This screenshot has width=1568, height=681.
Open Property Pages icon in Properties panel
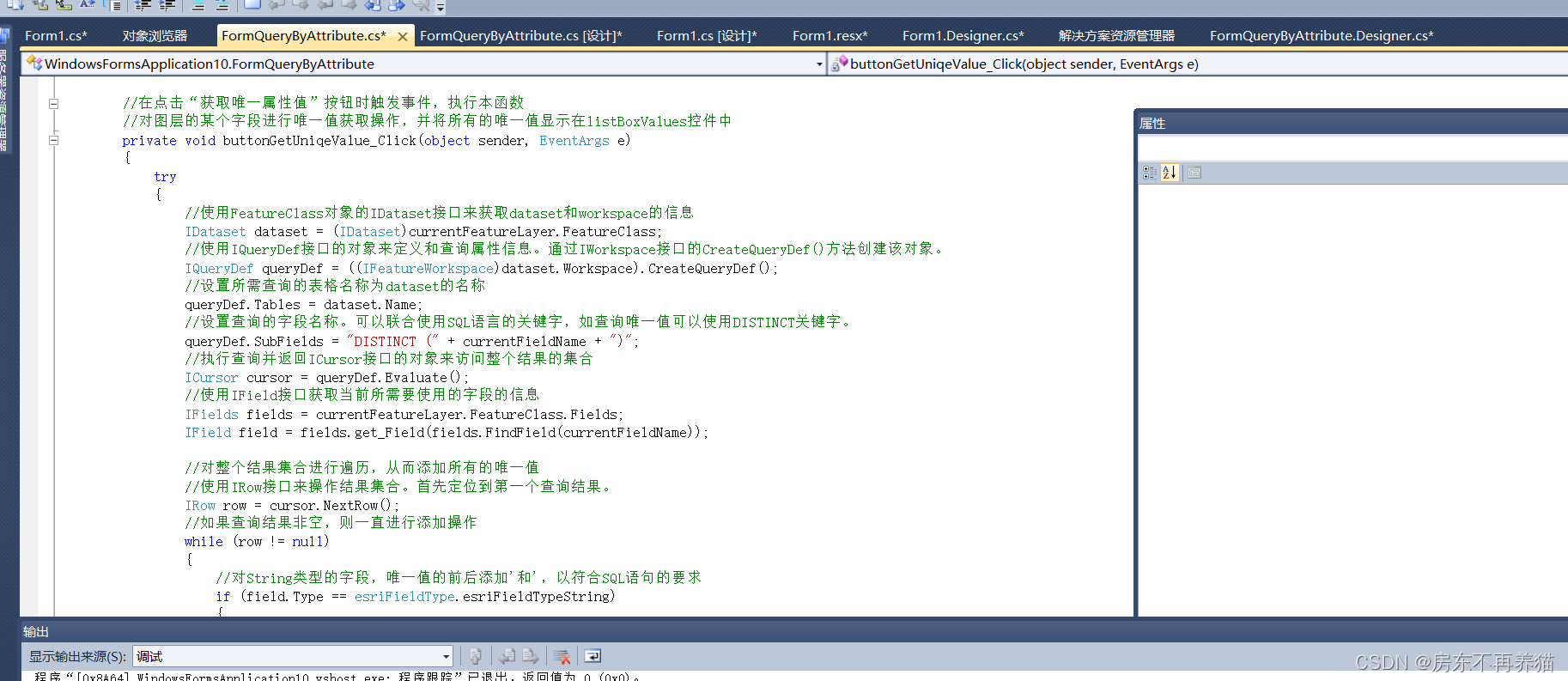tap(1194, 173)
